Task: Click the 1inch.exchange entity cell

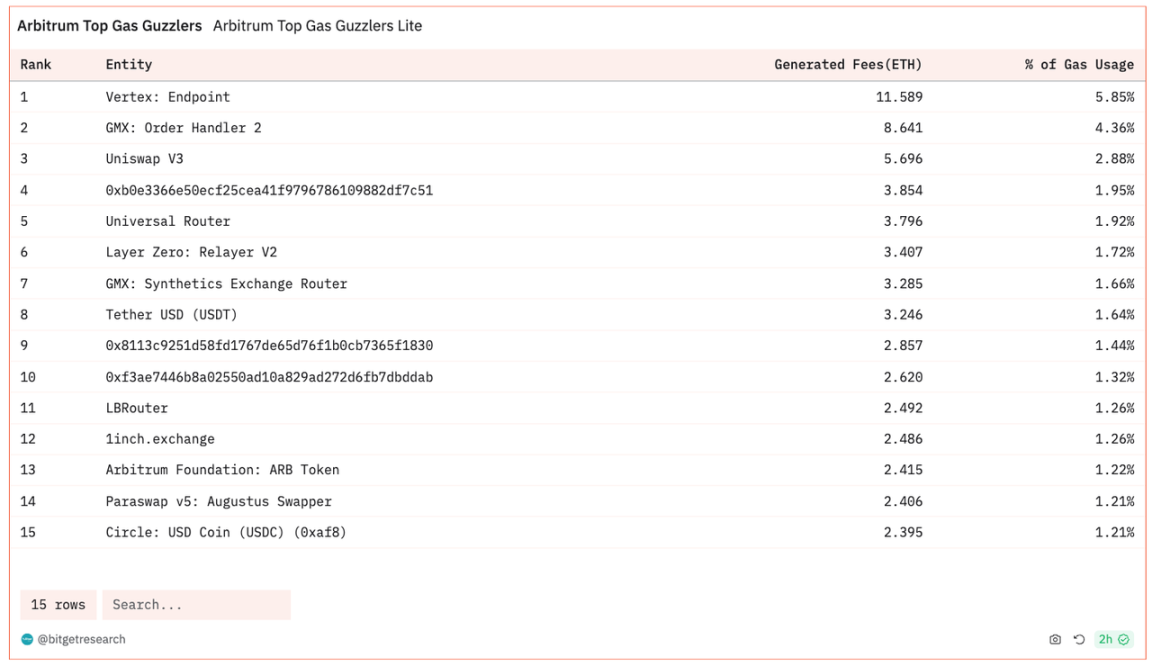Action: [x=160, y=439]
